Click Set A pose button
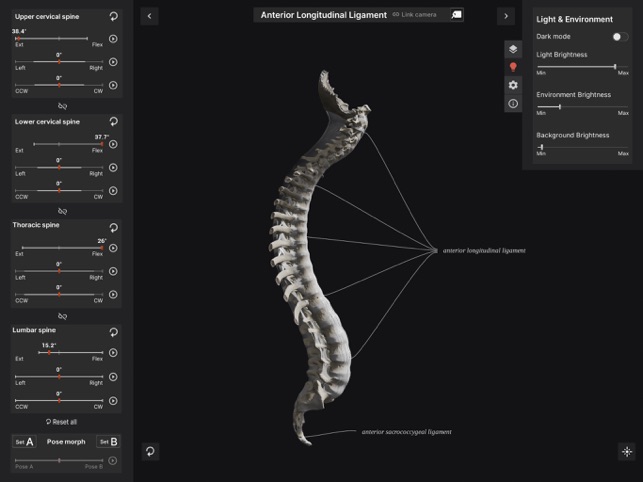643x482 pixels. (24, 442)
